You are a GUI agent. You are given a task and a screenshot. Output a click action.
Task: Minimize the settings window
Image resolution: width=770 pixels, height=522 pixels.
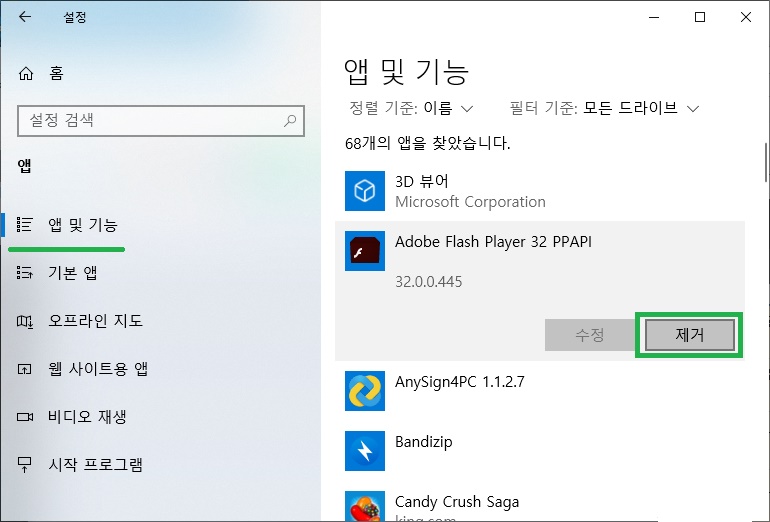click(x=654, y=17)
